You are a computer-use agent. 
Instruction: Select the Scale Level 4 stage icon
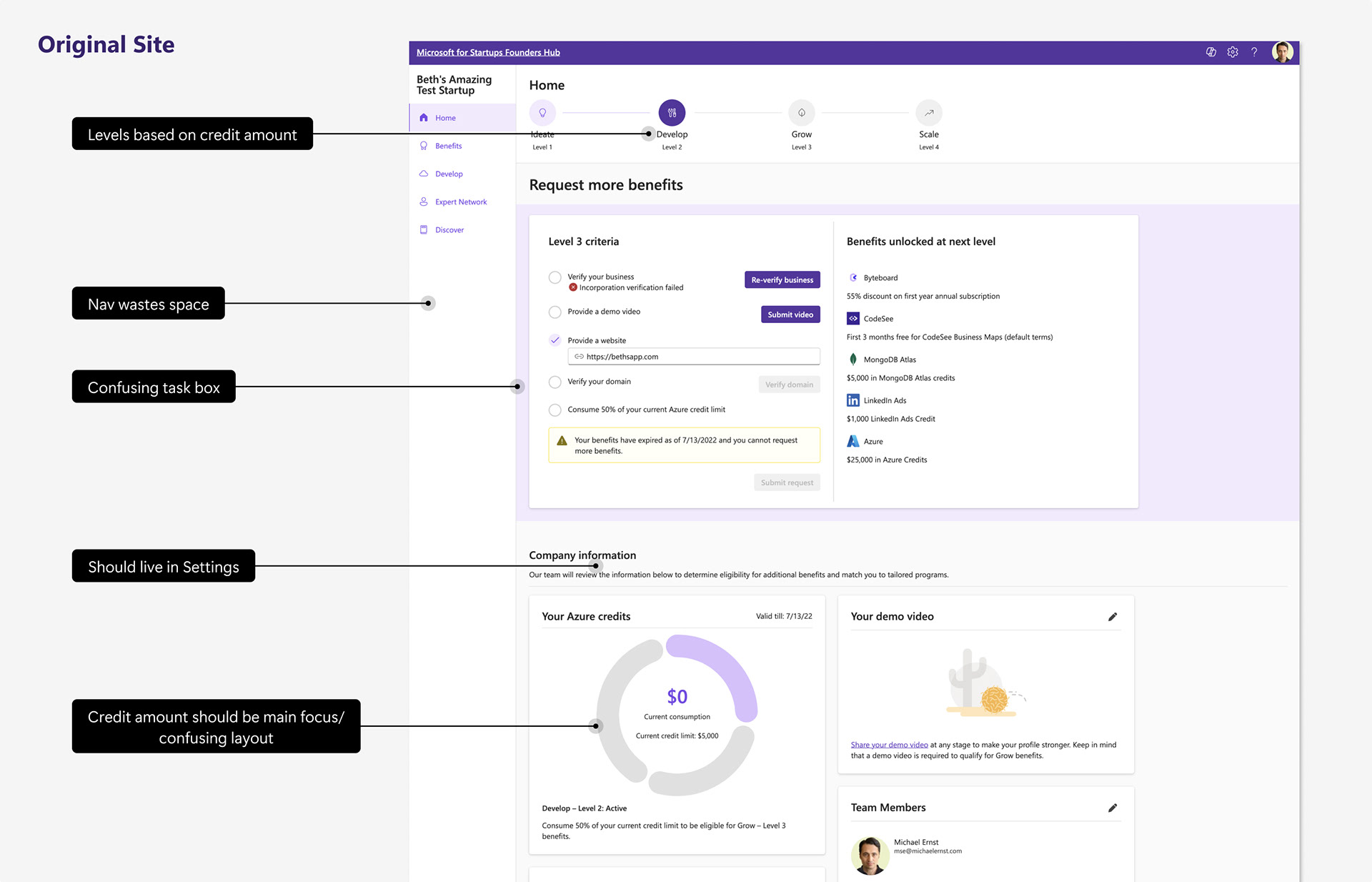pyautogui.click(x=929, y=113)
